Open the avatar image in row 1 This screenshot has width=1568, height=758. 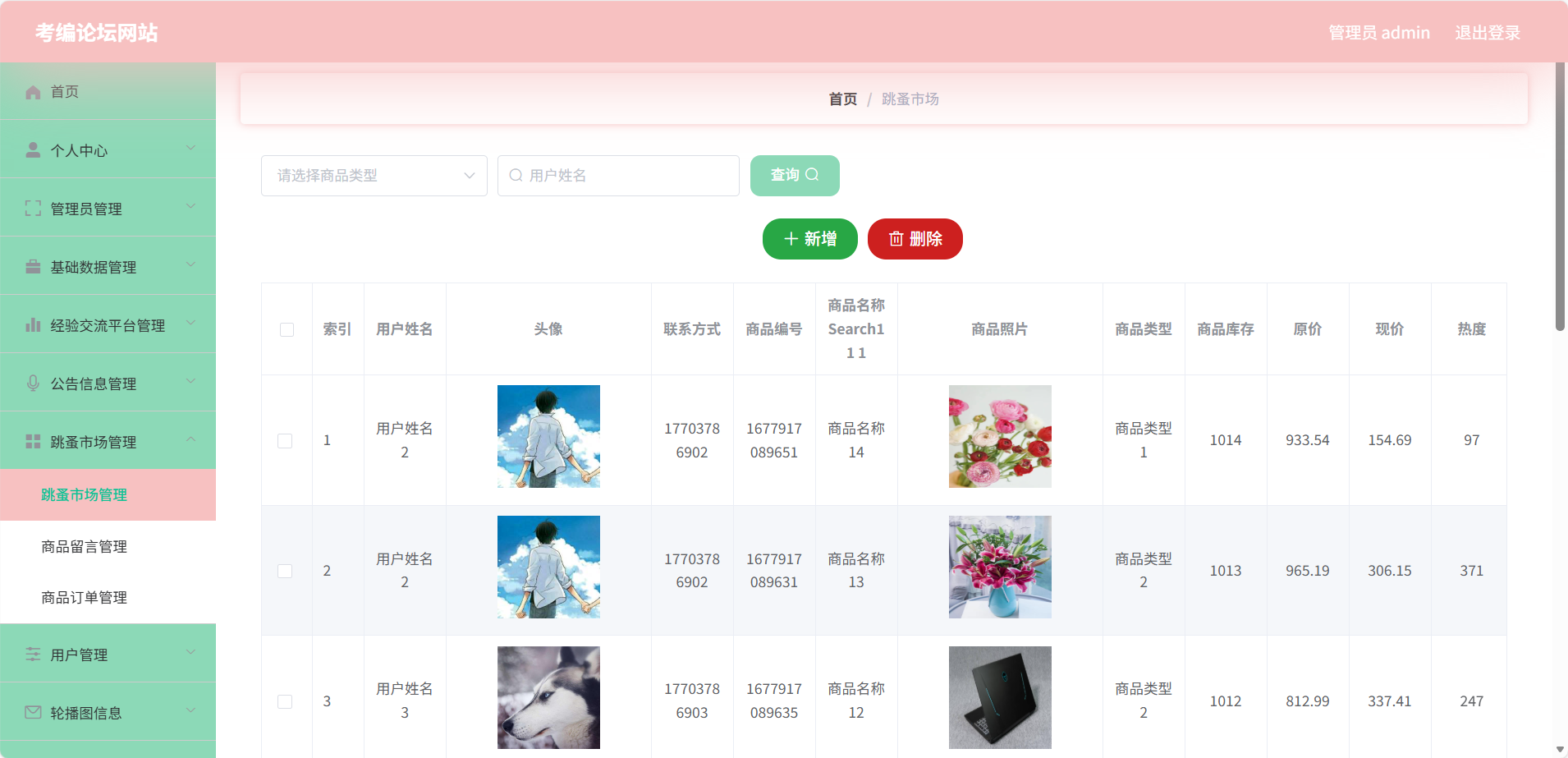coord(548,437)
